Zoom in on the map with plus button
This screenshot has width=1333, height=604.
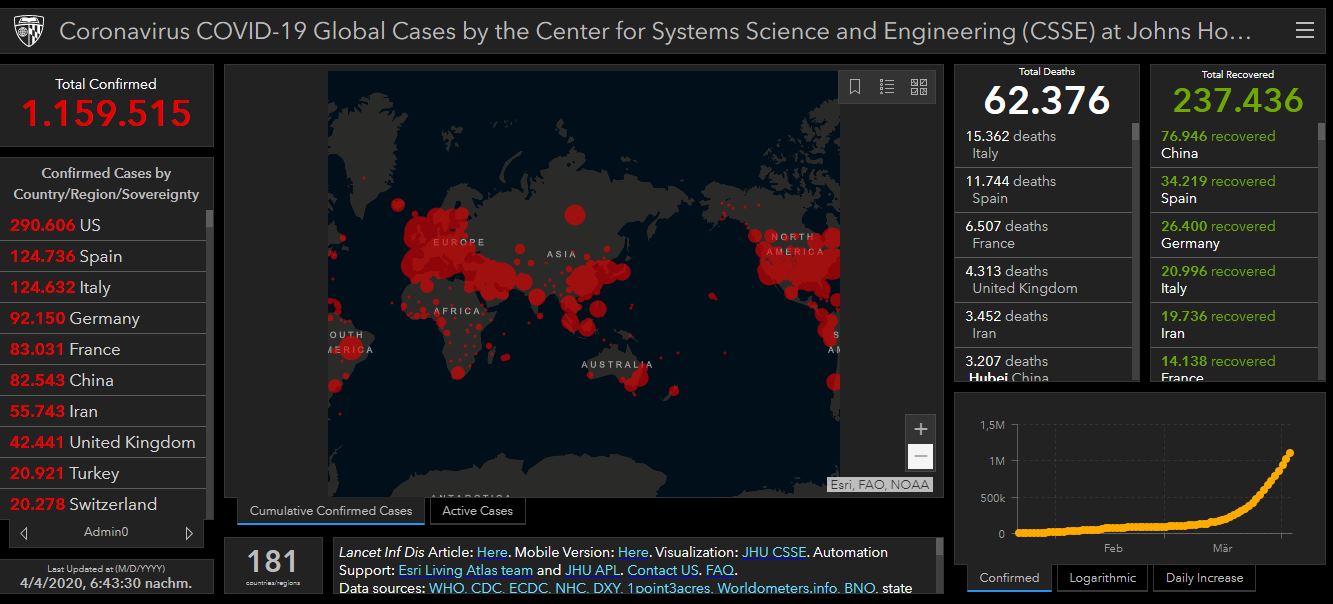pyautogui.click(x=921, y=428)
